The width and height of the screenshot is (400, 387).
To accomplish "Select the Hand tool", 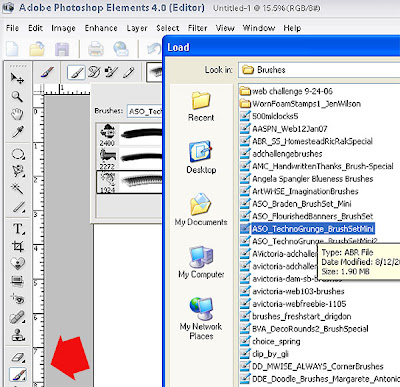I will (17, 114).
